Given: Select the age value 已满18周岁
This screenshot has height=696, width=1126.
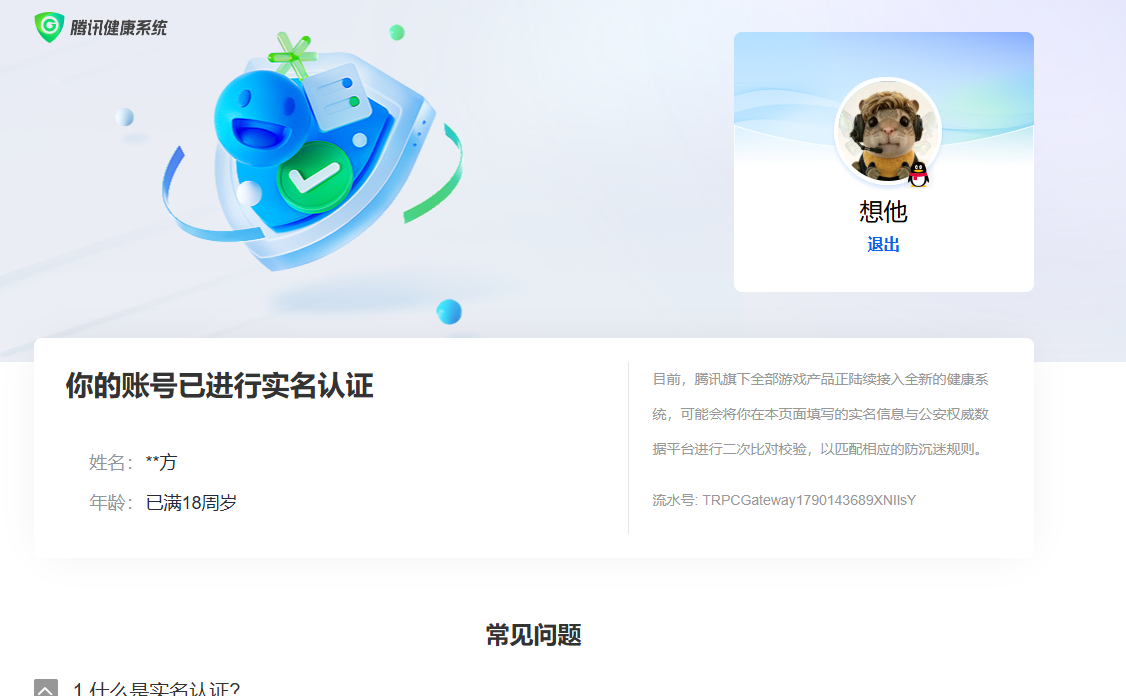Looking at the screenshot, I should [x=191, y=503].
